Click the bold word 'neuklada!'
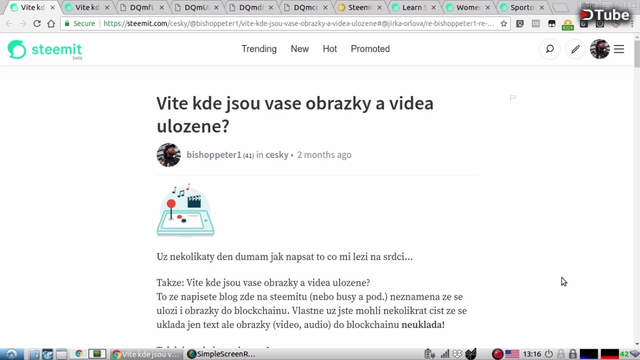The height and width of the screenshot is (360, 640). [423, 325]
